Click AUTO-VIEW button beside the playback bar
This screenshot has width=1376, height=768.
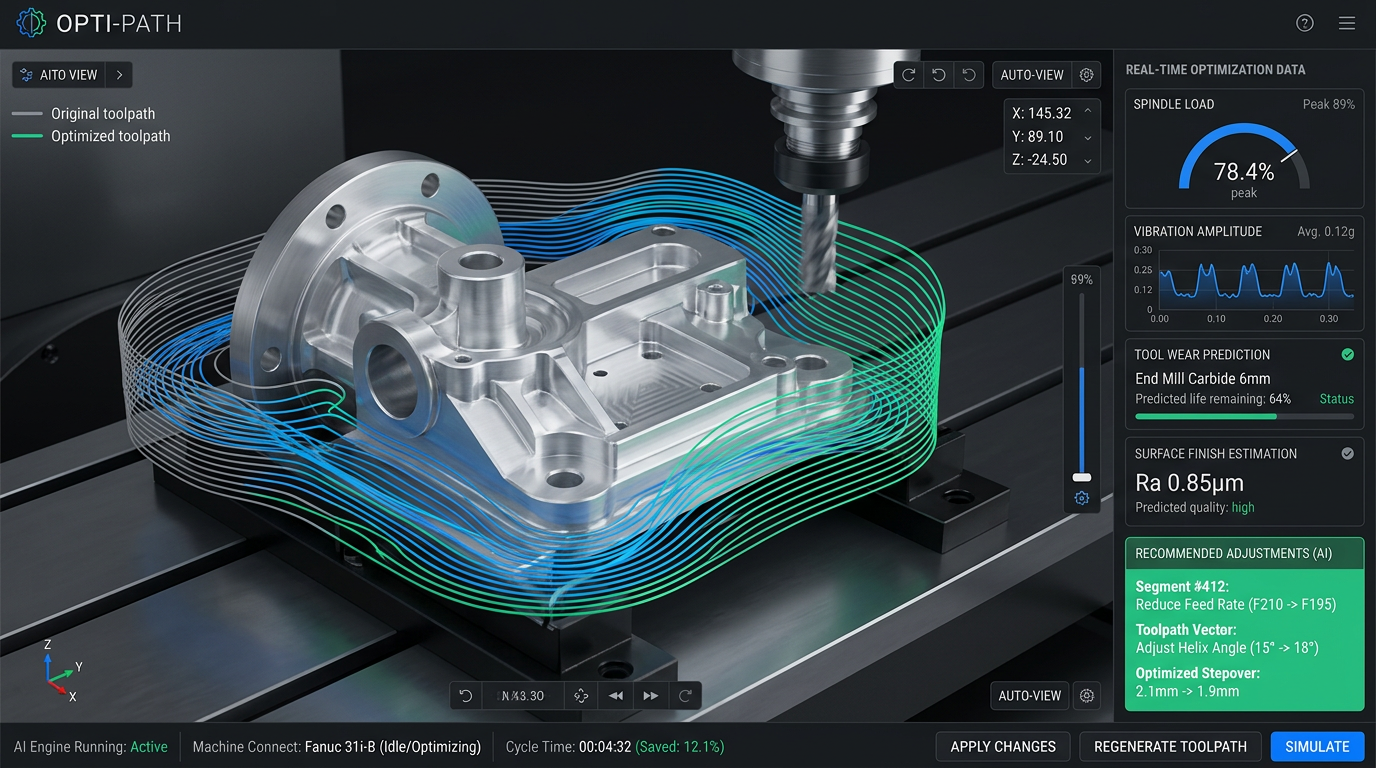click(x=1030, y=696)
